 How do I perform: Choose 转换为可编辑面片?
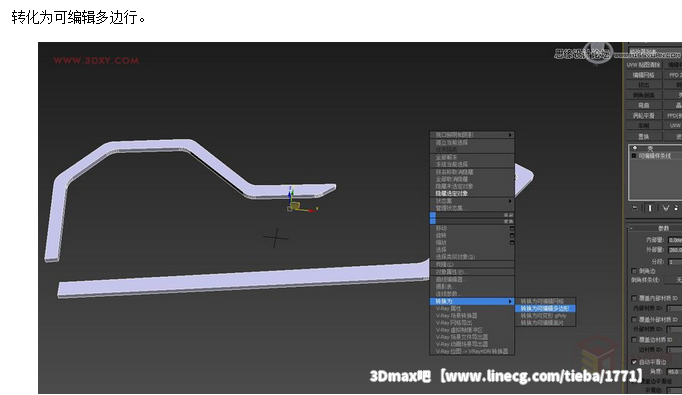545,323
